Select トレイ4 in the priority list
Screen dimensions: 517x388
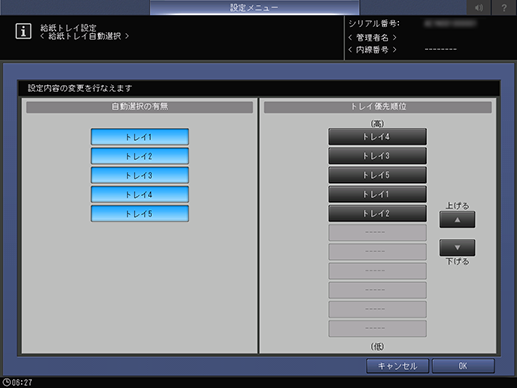[377, 137]
